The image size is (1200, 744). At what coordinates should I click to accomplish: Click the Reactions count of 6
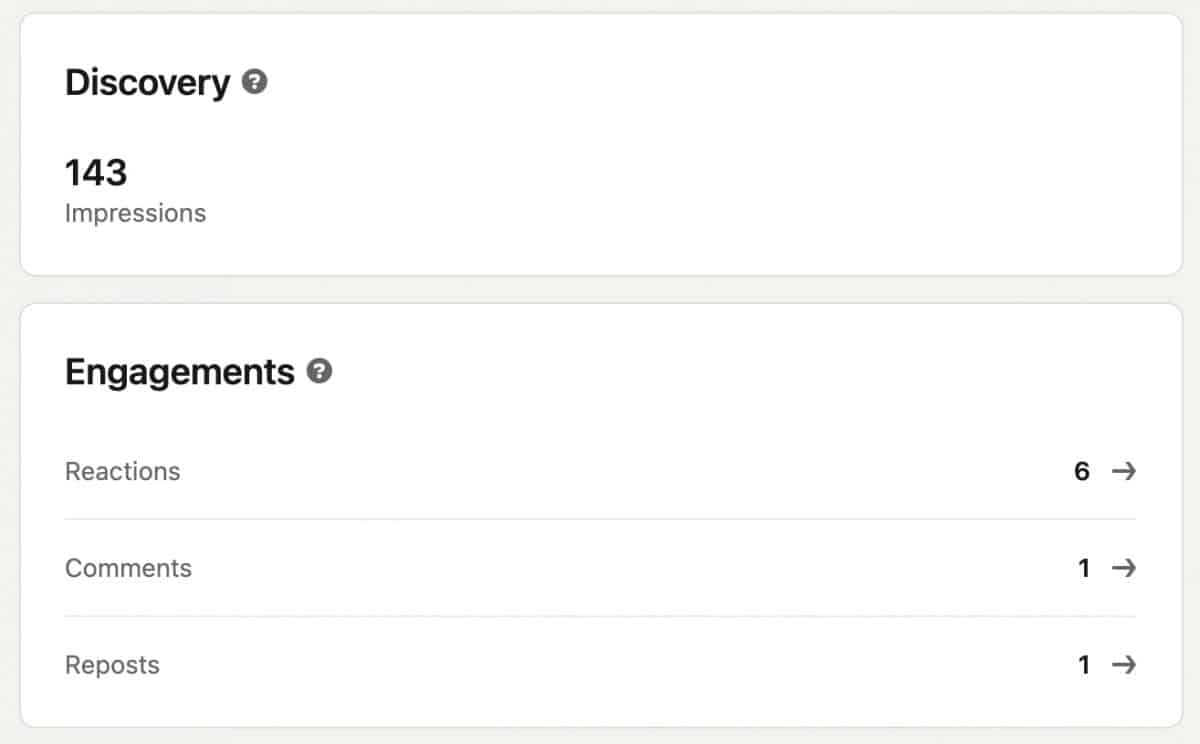[1082, 471]
